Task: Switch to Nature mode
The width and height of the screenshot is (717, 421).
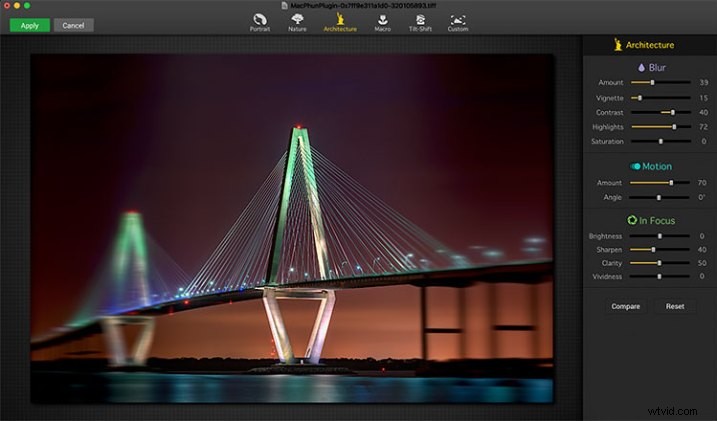Action: point(297,22)
